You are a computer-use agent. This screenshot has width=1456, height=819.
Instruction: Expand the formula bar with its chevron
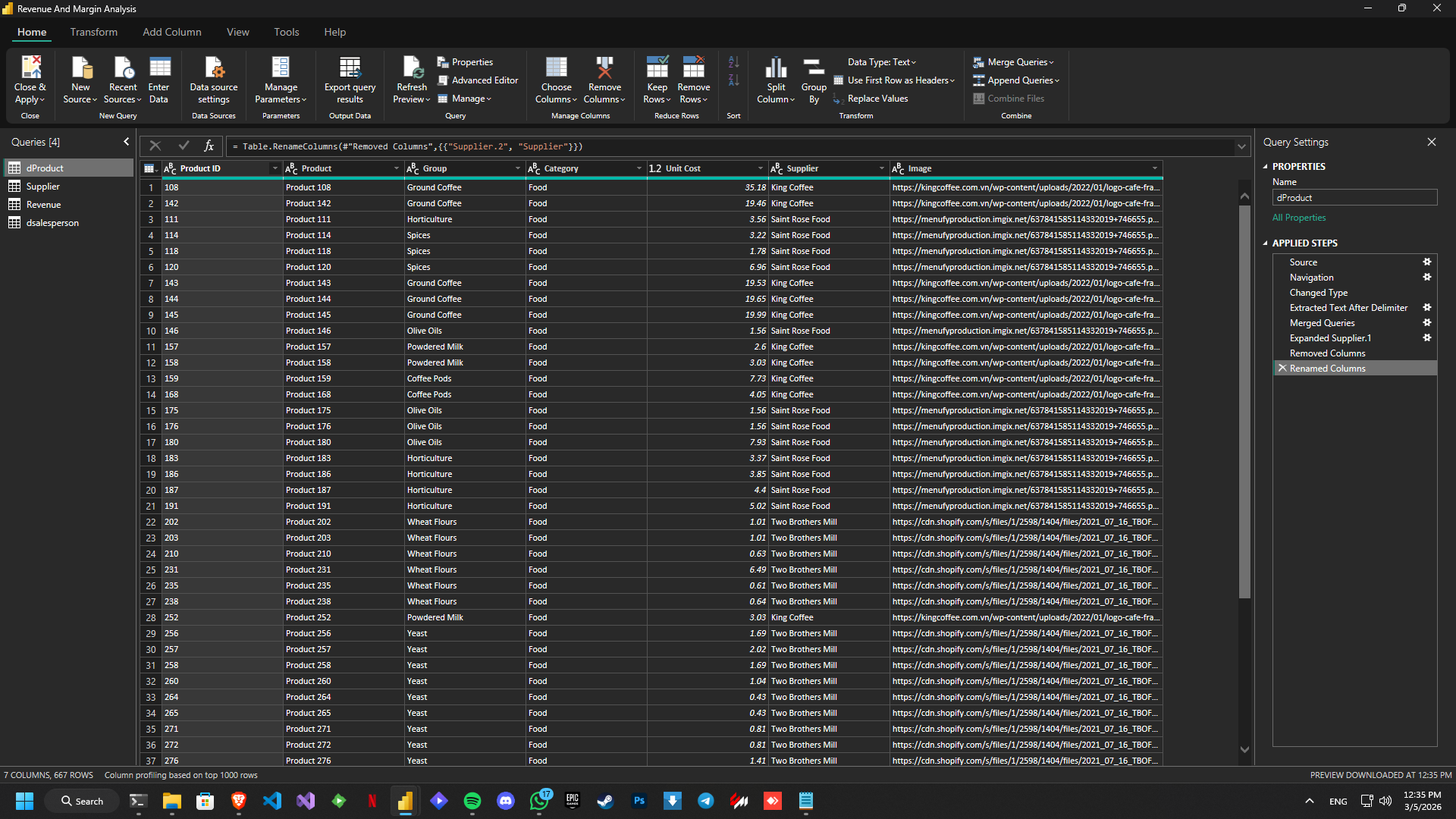[x=1241, y=146]
